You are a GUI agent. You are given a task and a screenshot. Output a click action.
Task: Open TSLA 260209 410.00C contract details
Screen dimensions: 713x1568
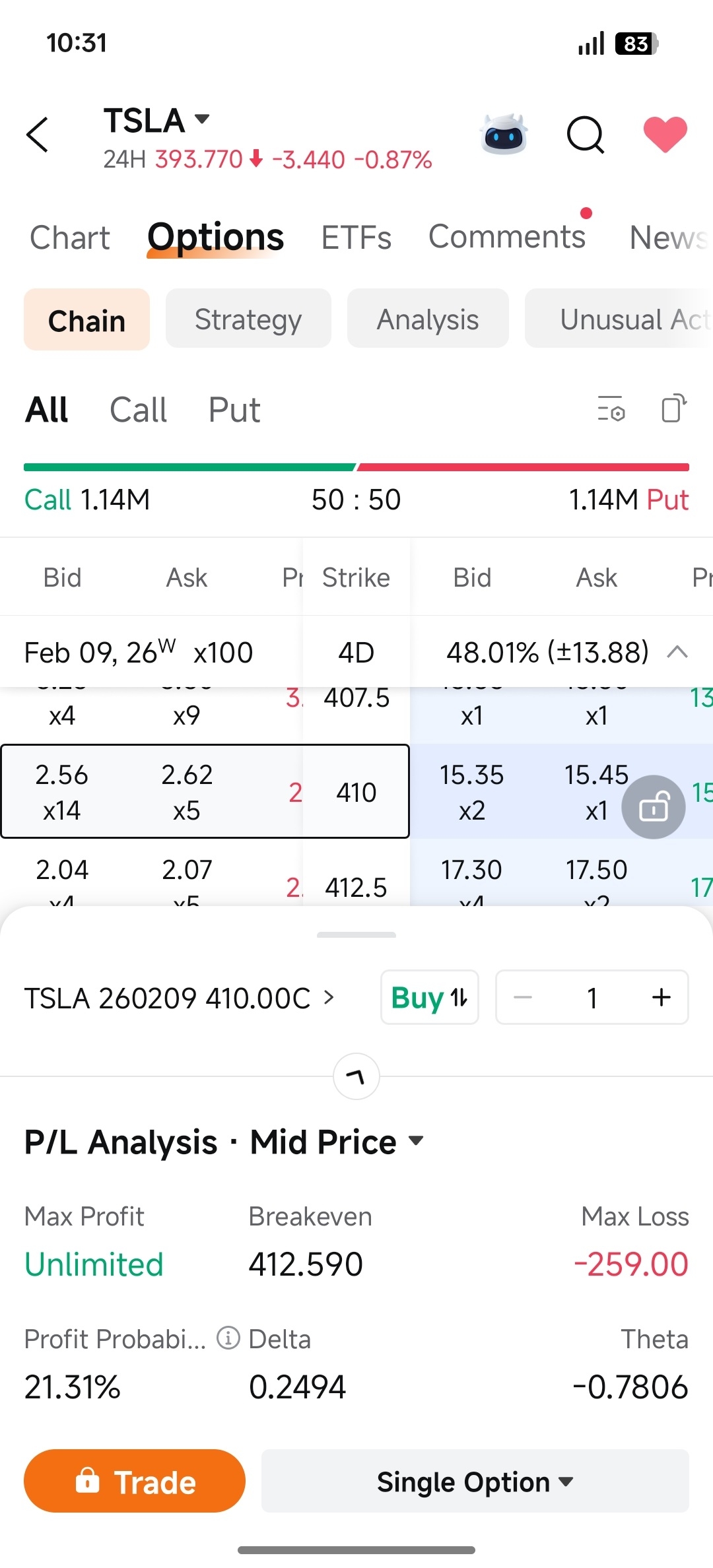(x=180, y=998)
